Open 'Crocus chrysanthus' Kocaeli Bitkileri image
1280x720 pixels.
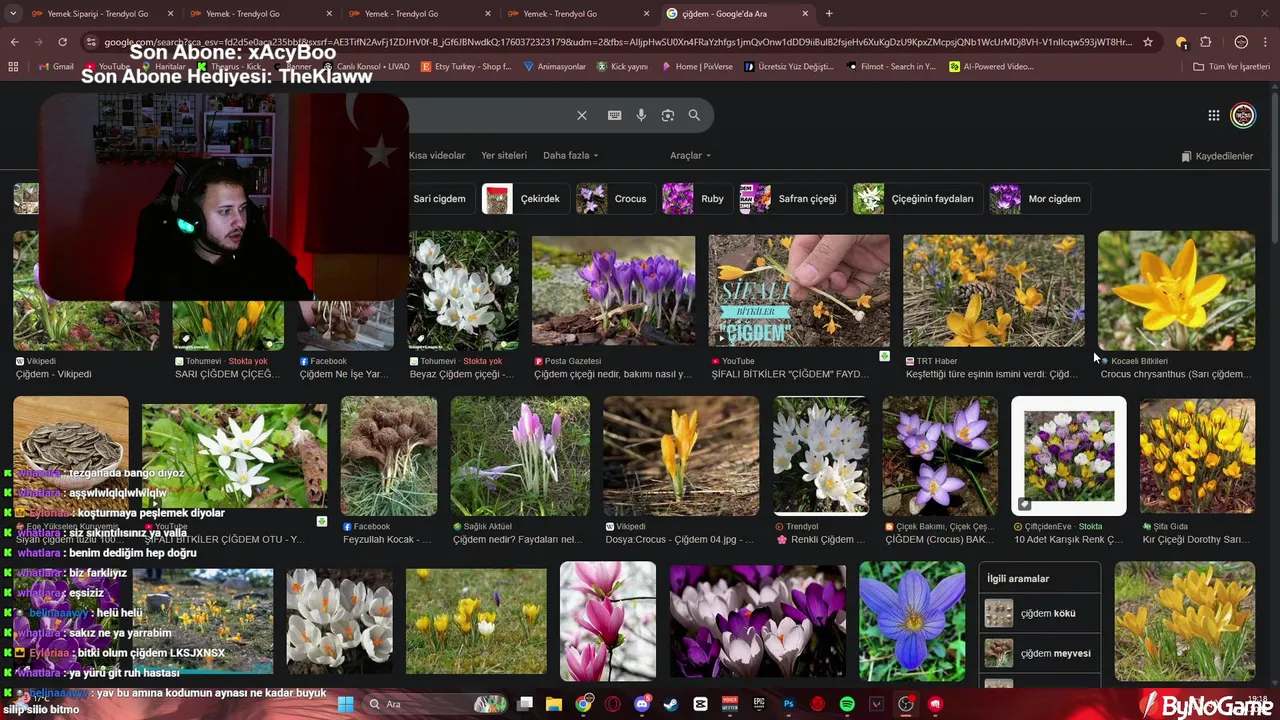tap(1176, 291)
